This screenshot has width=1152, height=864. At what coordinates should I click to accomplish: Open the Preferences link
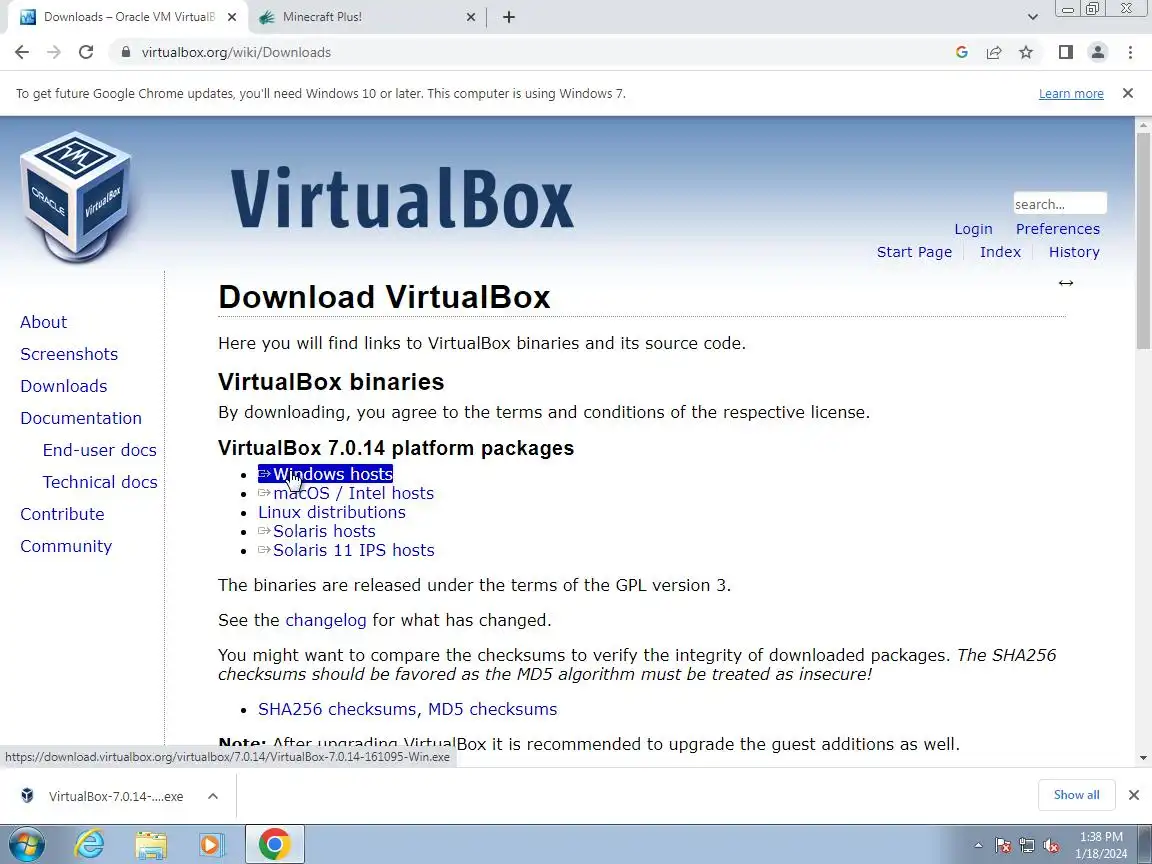click(x=1057, y=229)
